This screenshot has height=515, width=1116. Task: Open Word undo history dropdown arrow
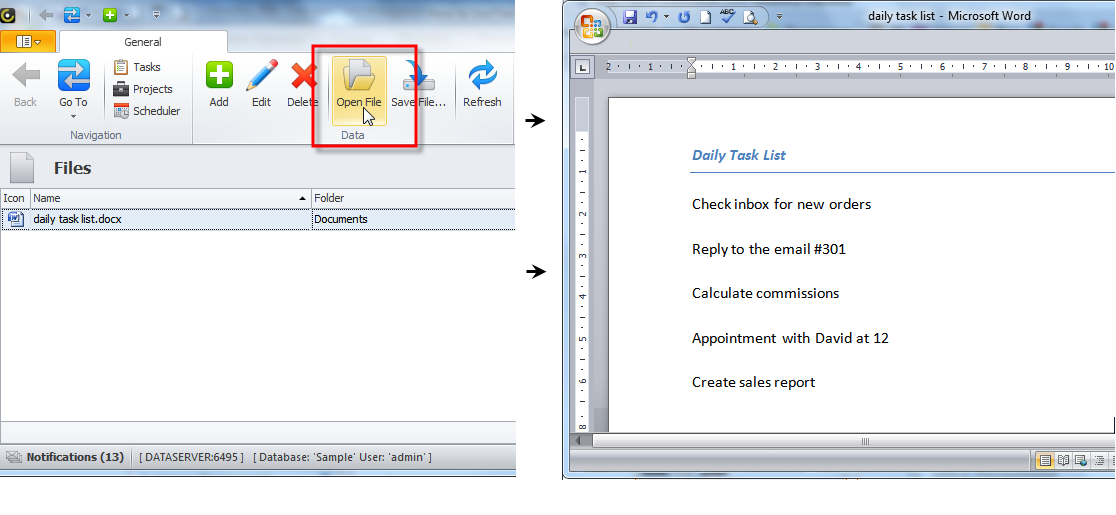667,17
